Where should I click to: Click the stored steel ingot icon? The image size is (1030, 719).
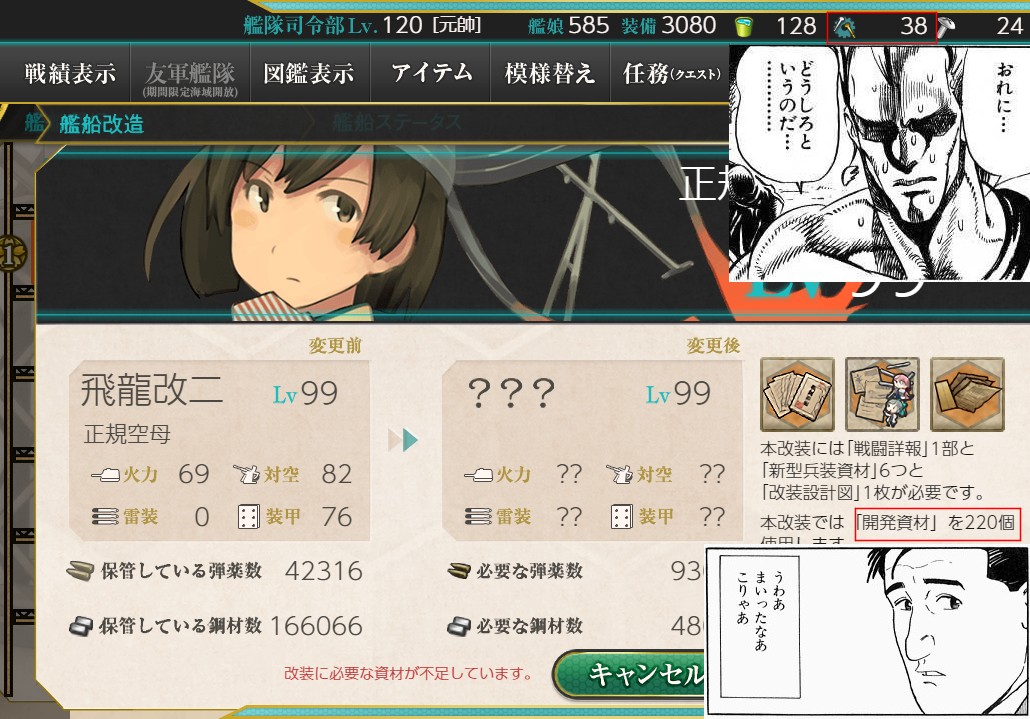tap(81, 626)
